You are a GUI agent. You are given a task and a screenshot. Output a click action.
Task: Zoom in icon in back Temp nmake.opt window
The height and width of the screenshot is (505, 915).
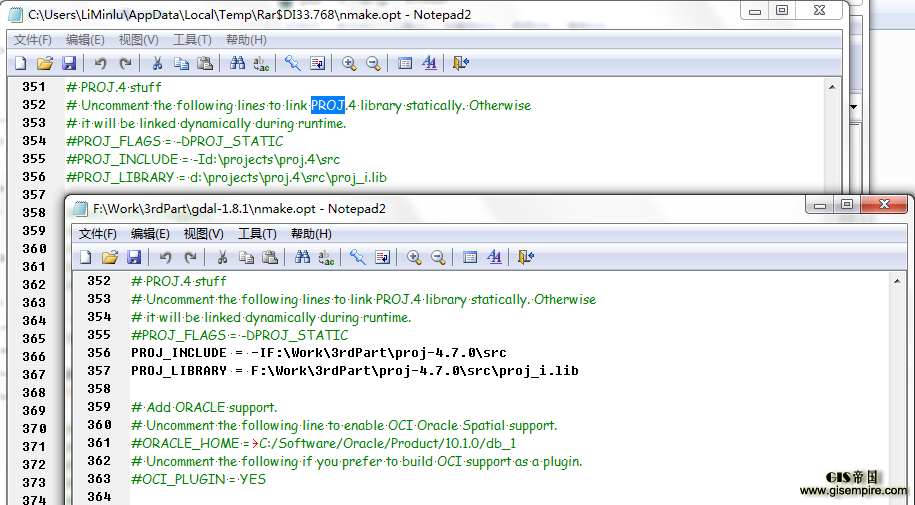coord(349,63)
